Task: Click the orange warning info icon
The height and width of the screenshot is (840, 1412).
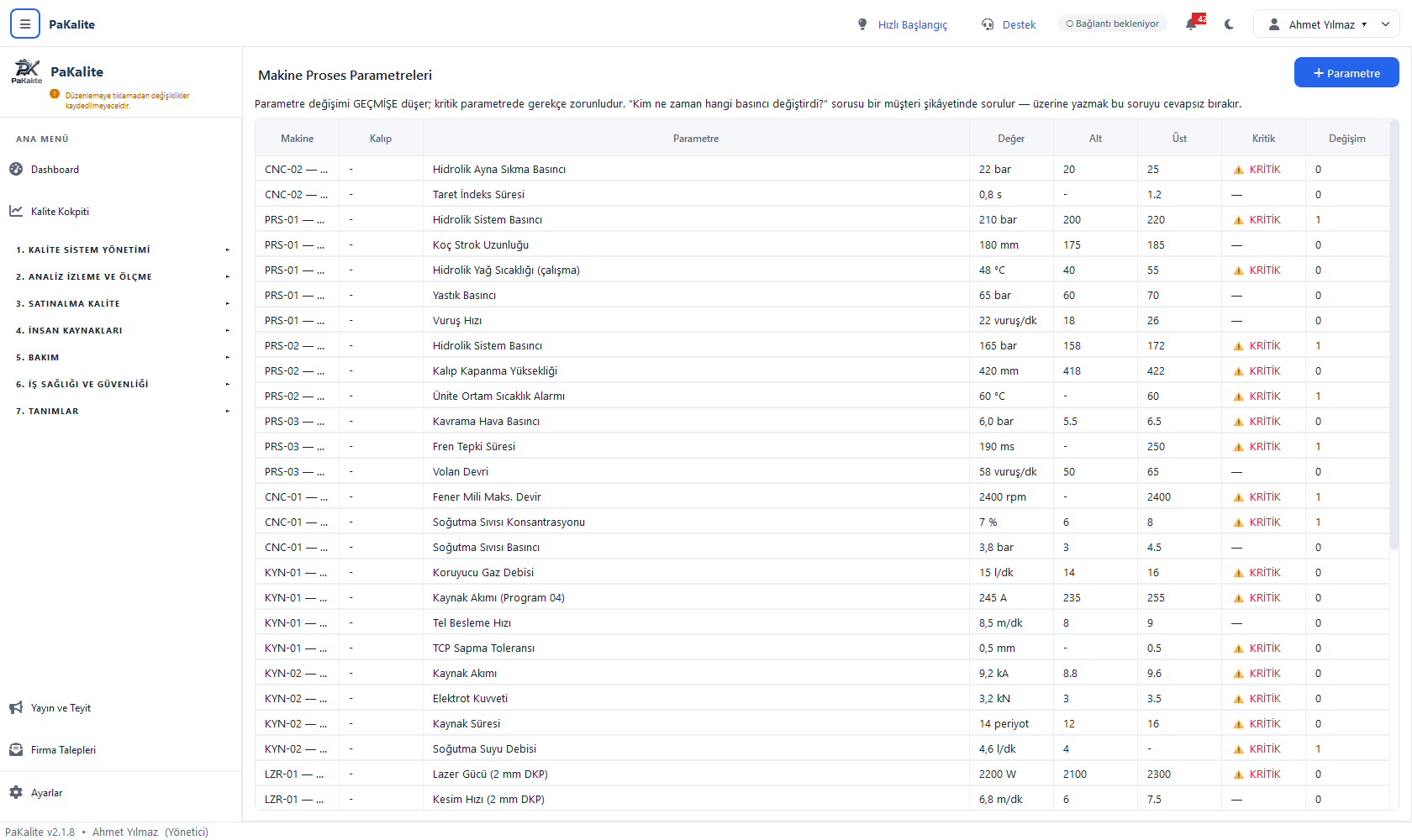Action: tap(55, 94)
